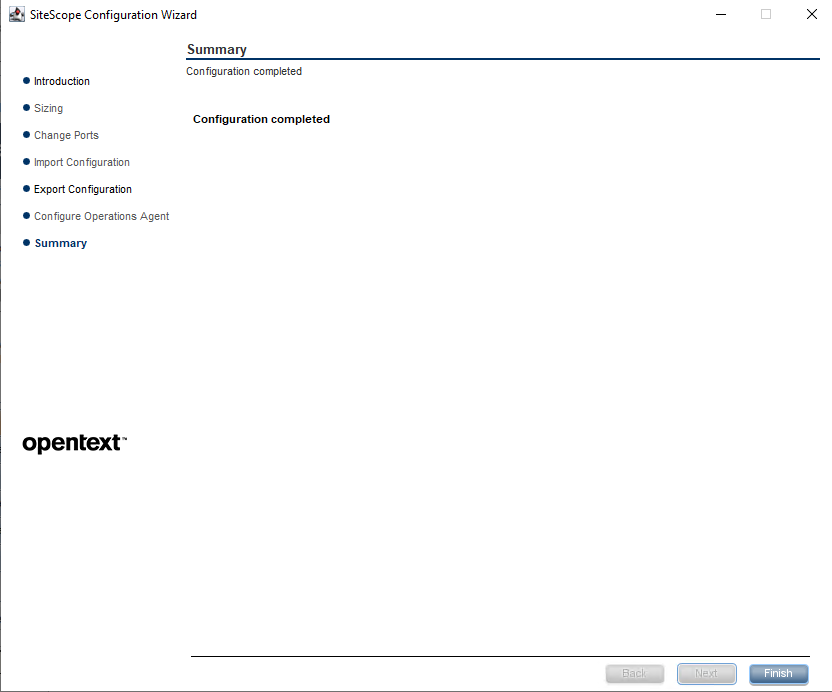Click the 'SiteScope Configuration Wizard' window title

point(113,15)
